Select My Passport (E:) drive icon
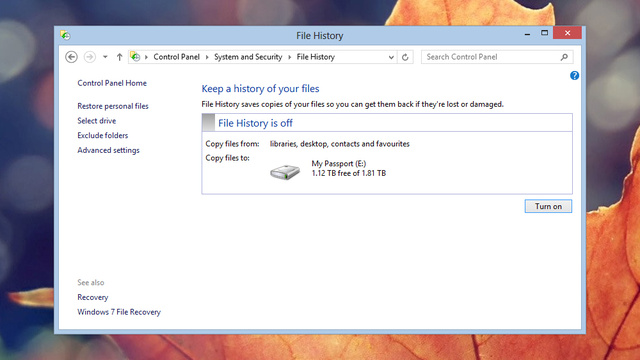 285,172
